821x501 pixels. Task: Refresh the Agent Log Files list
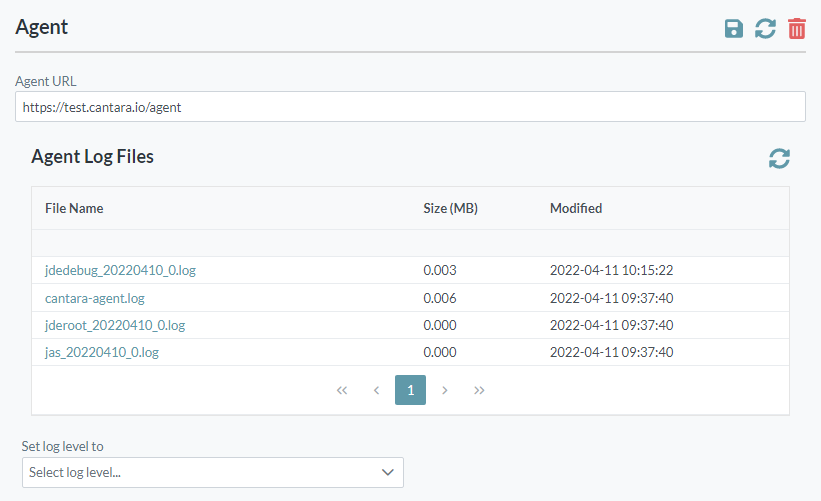pyautogui.click(x=779, y=158)
